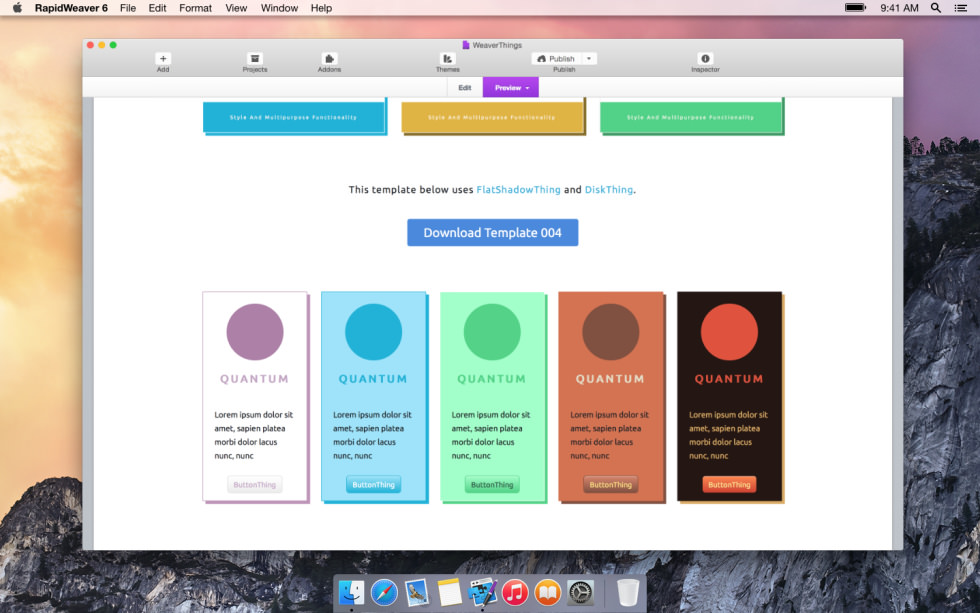Click QUANTUM heading on the dark card
The image size is (980, 613).
tap(729, 379)
